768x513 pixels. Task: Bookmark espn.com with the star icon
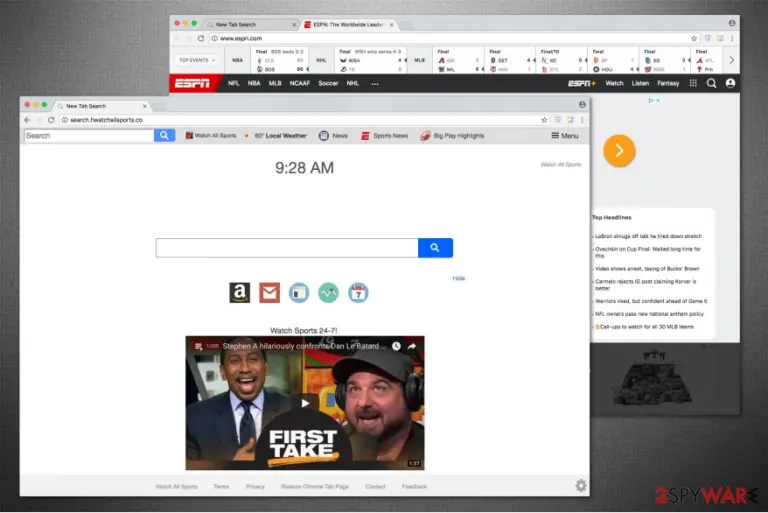click(x=694, y=38)
